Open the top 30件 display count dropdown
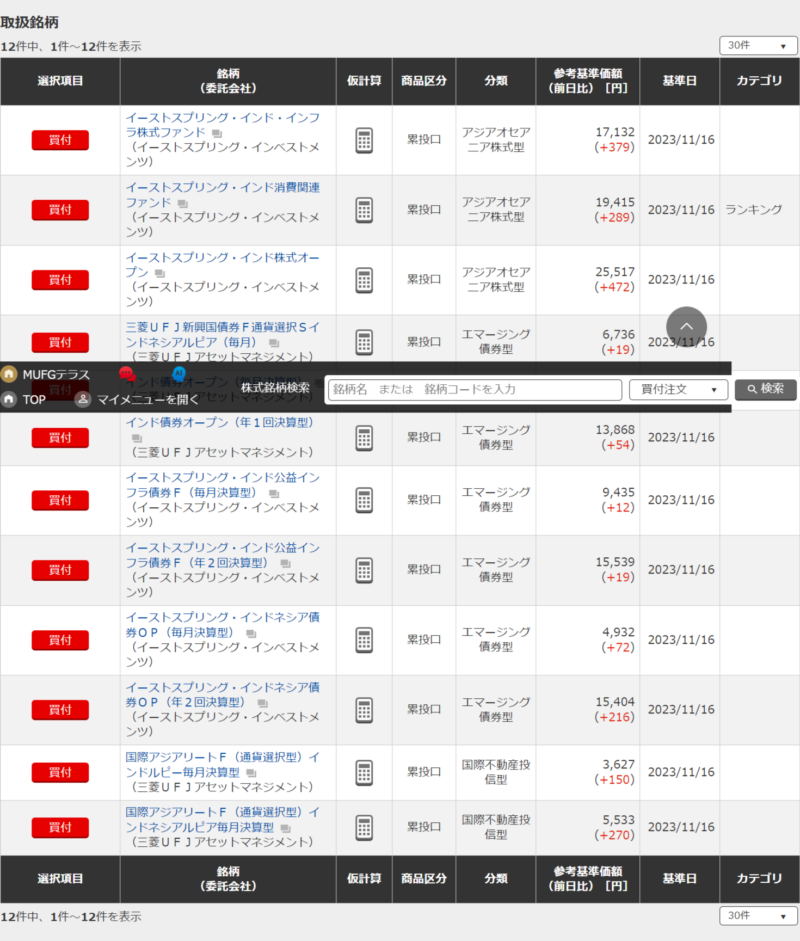 pos(758,46)
